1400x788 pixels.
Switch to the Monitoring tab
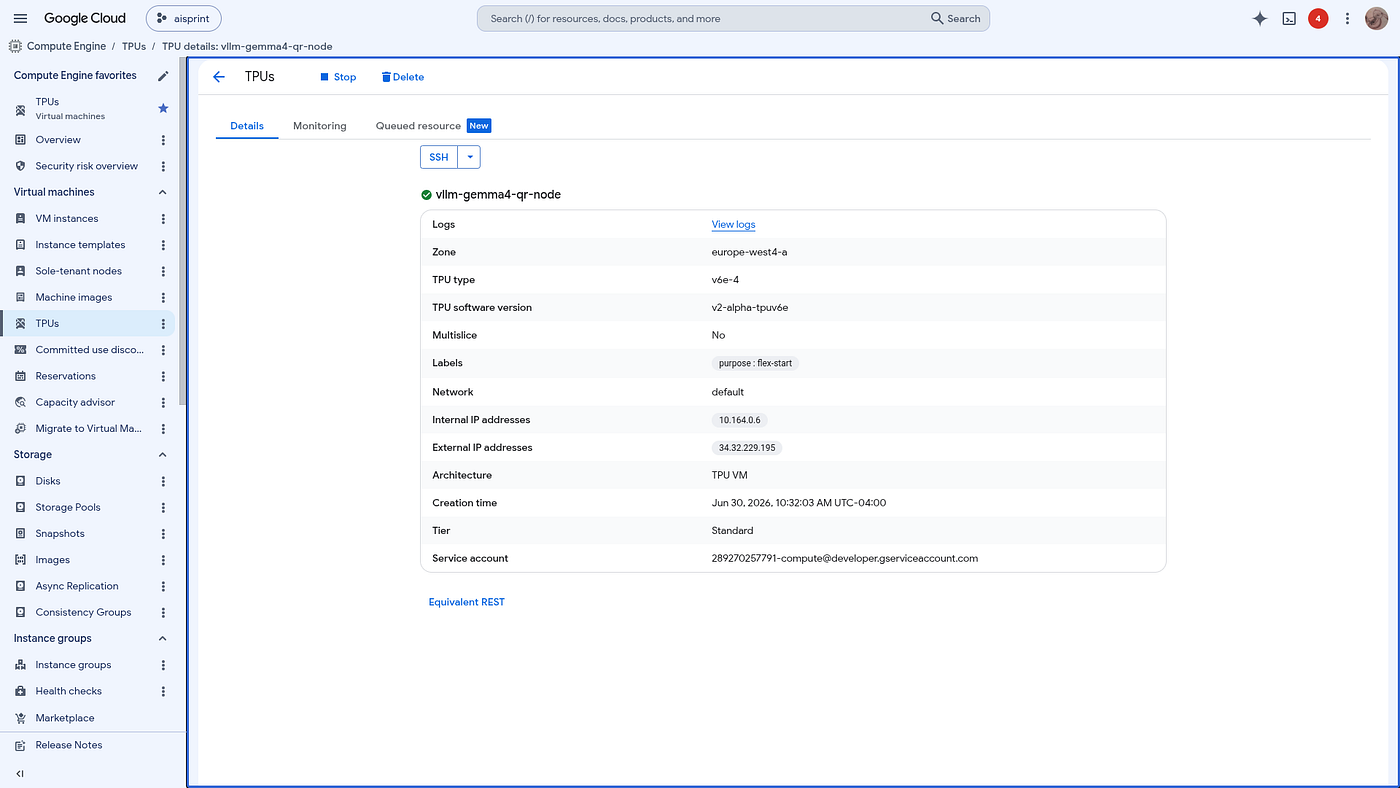pos(320,126)
